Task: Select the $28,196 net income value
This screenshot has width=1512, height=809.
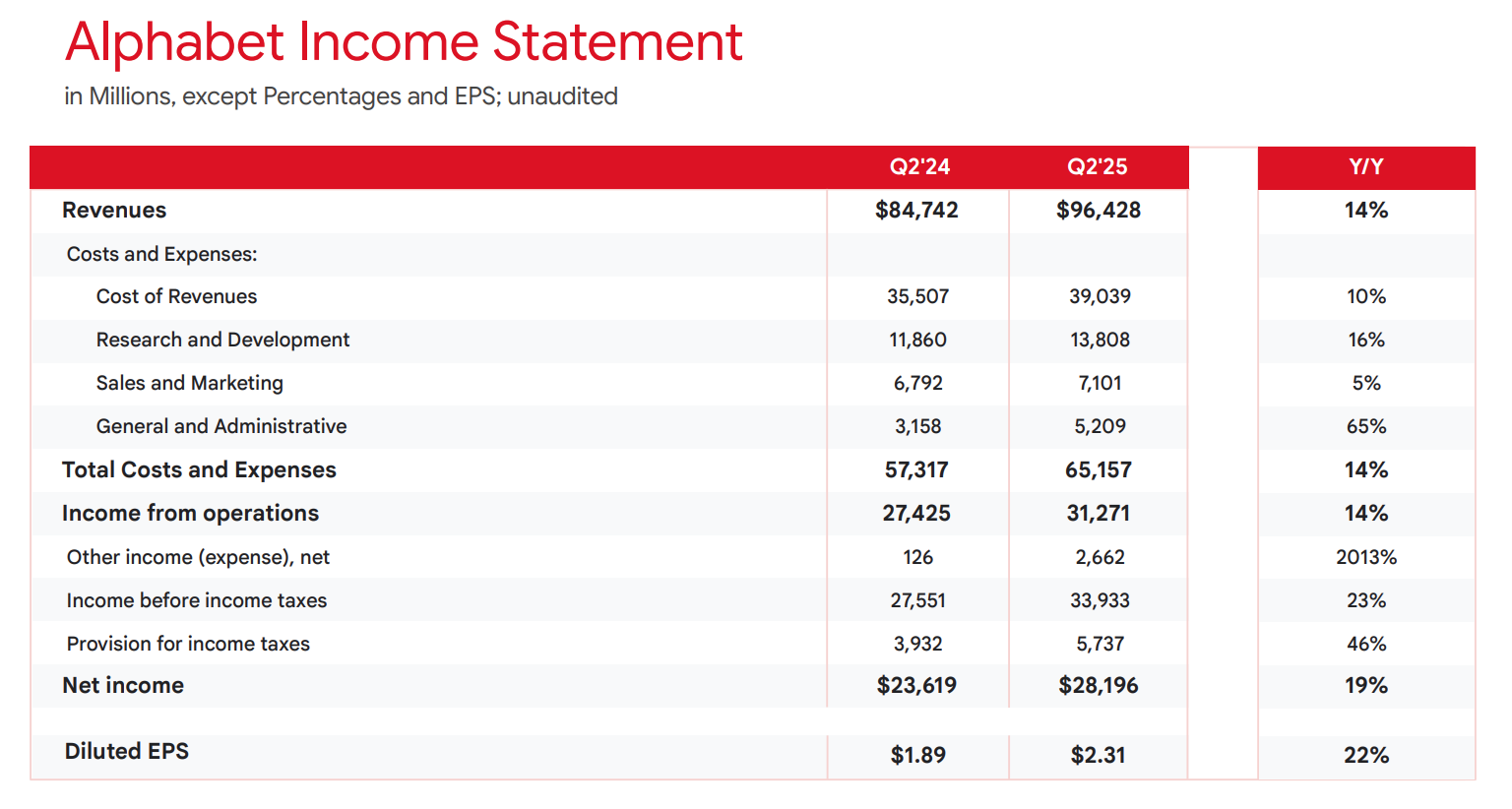Action: [x=1098, y=685]
